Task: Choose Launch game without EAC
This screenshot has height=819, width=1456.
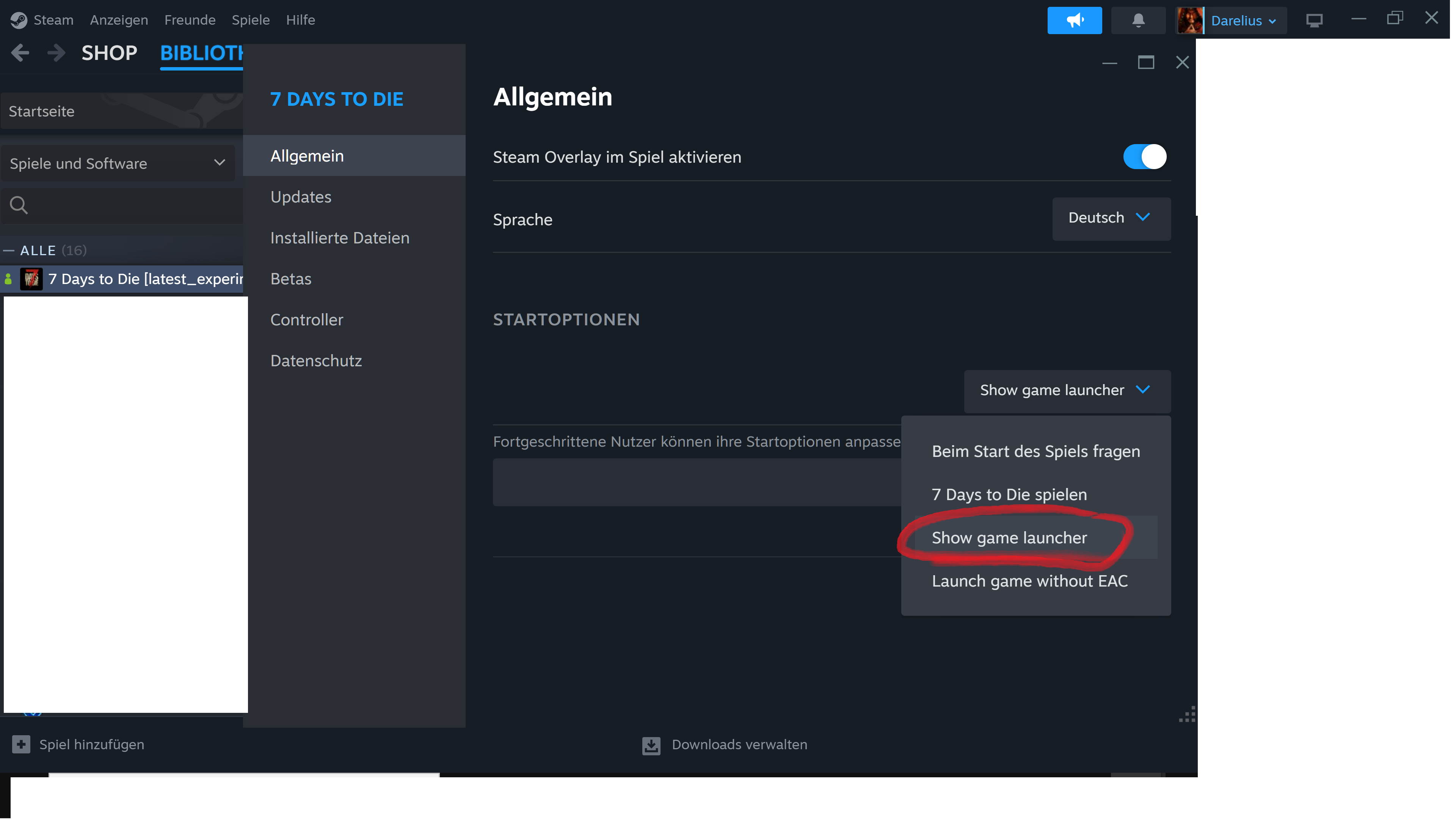Action: tap(1036, 581)
